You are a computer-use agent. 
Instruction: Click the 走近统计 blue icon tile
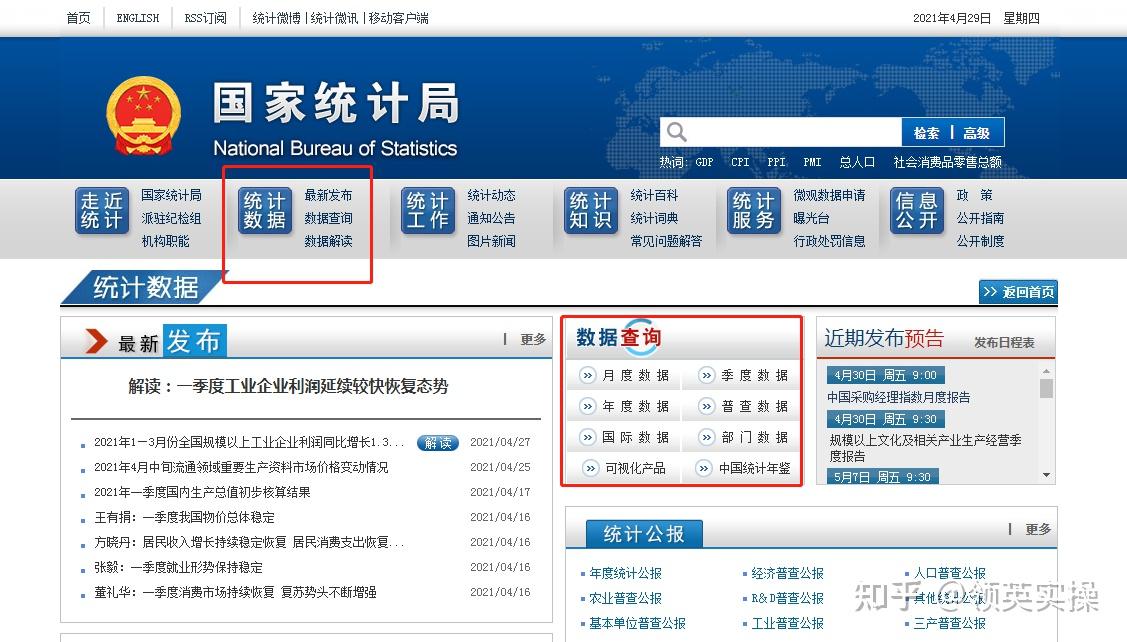[102, 211]
